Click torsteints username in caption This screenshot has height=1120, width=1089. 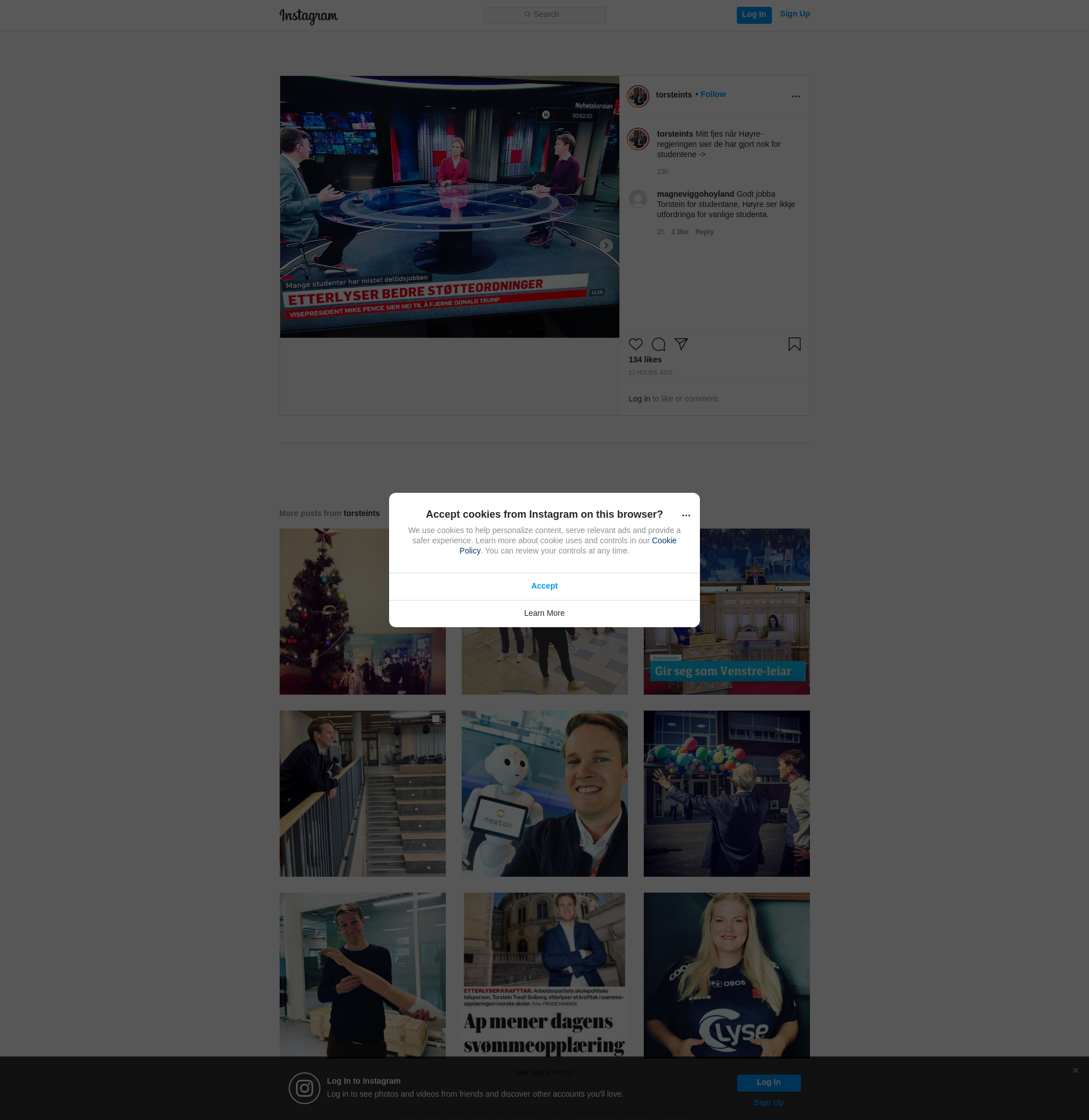(x=675, y=134)
